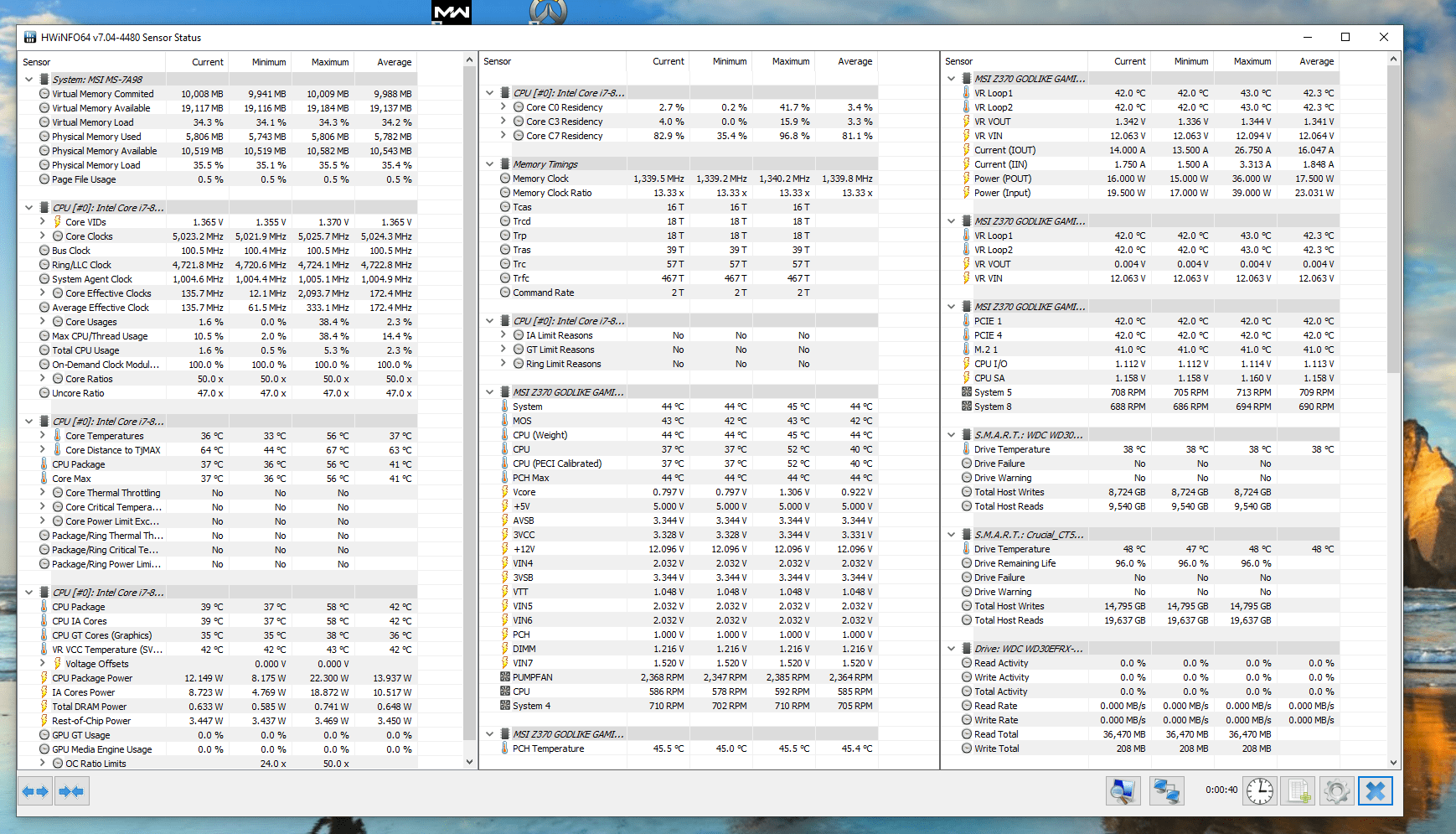
Task: Select the Memory Clock Ratio row
Action: [679, 193]
